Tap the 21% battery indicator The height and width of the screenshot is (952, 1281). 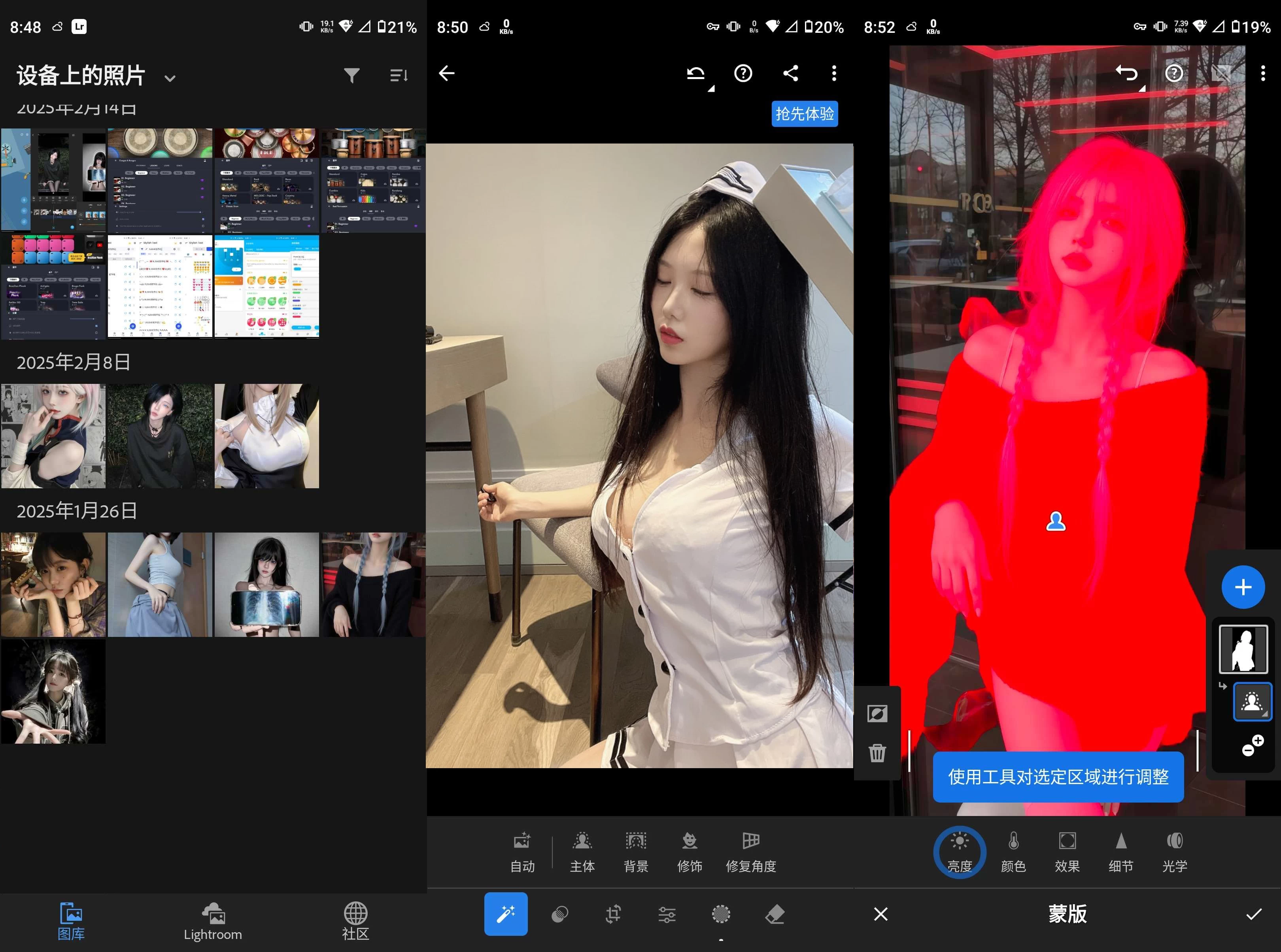pyautogui.click(x=397, y=27)
